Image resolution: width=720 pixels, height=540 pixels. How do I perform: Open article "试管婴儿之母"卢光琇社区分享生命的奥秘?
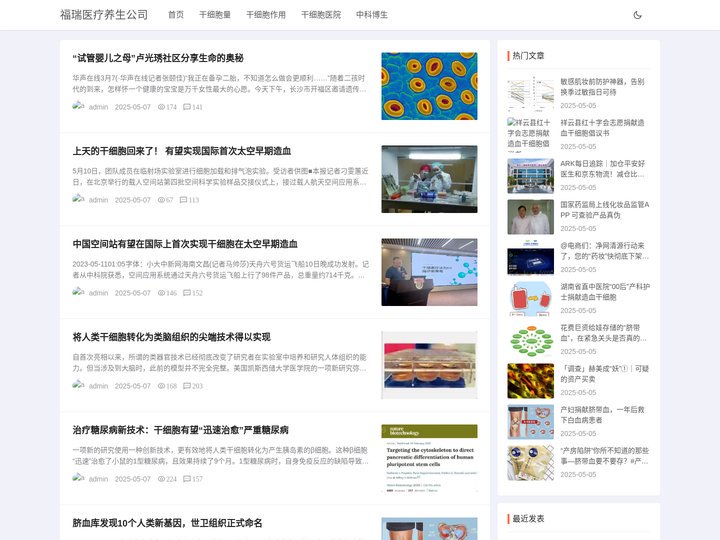click(158, 58)
